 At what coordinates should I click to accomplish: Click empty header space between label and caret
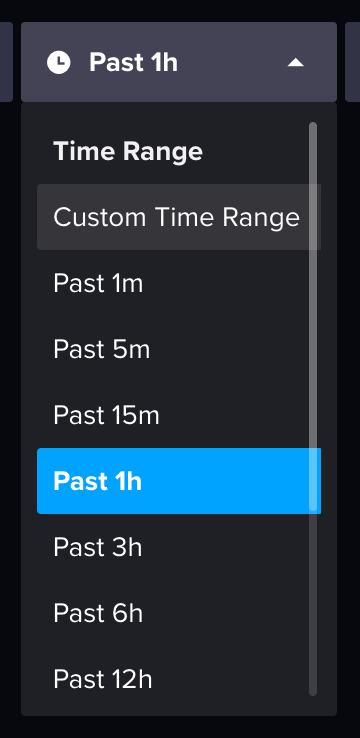(233, 63)
